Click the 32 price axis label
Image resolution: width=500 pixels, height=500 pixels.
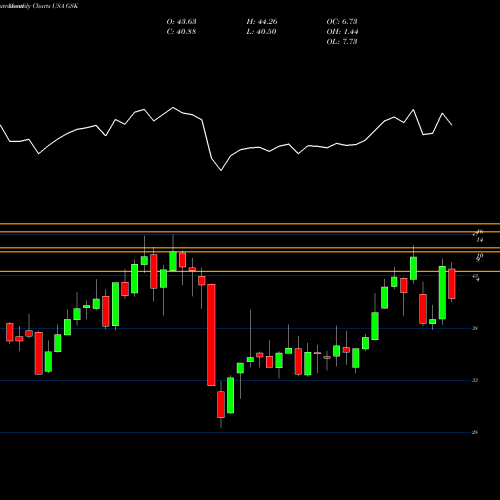click(475, 380)
